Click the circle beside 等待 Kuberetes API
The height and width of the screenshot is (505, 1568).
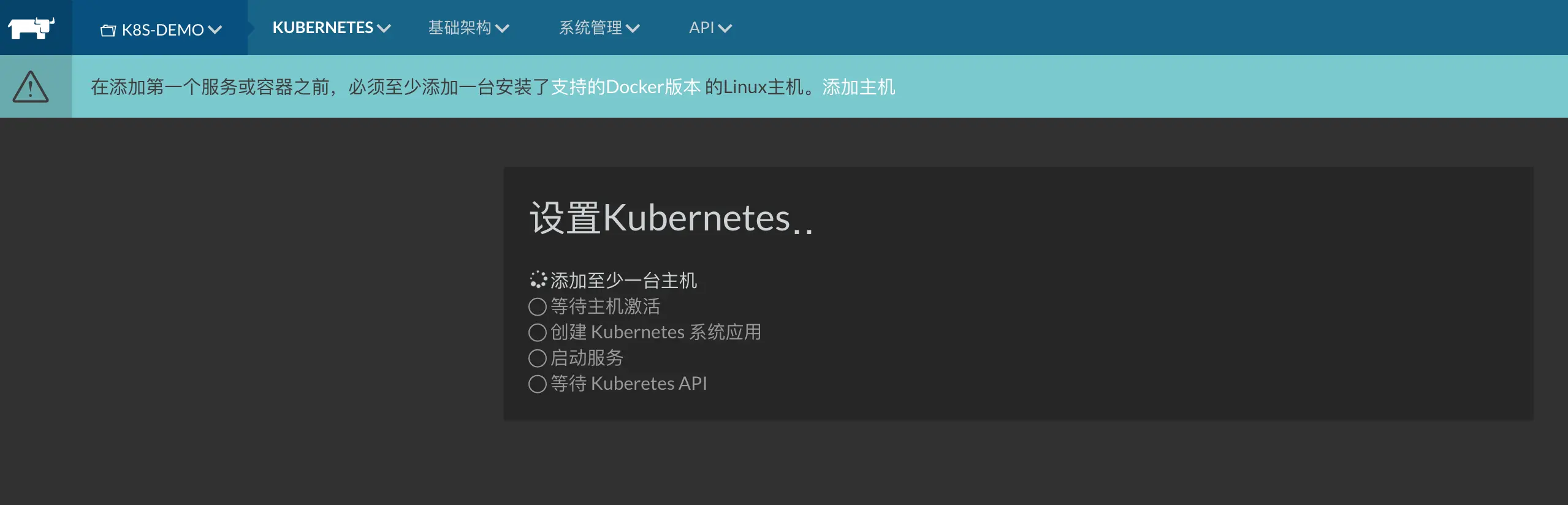pyautogui.click(x=538, y=384)
